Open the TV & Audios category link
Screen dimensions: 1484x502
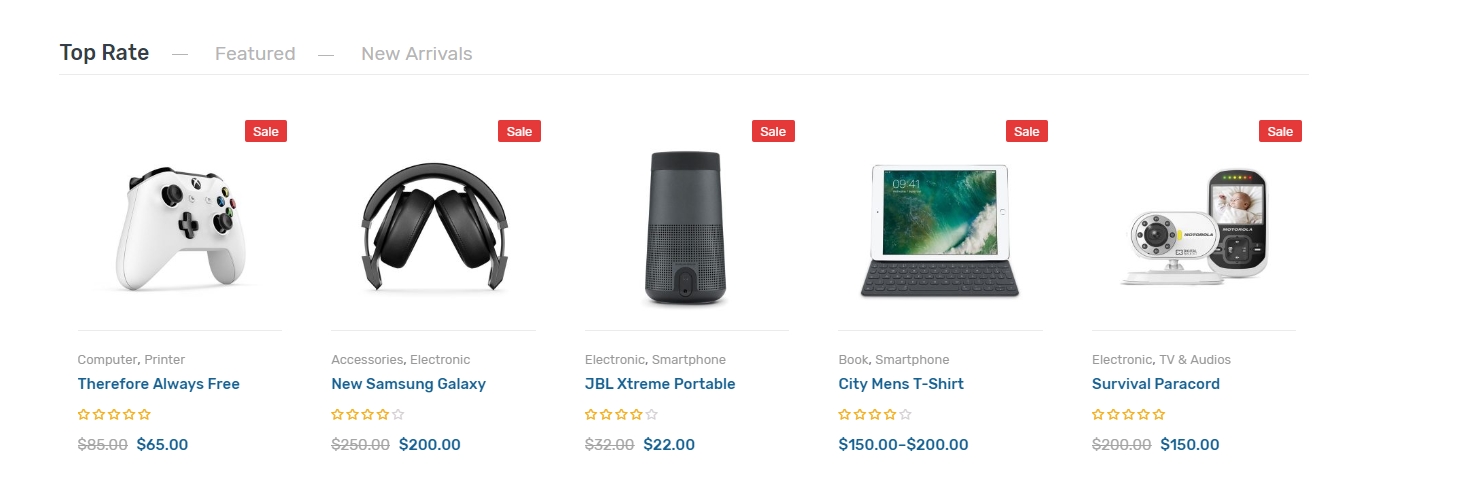1195,360
